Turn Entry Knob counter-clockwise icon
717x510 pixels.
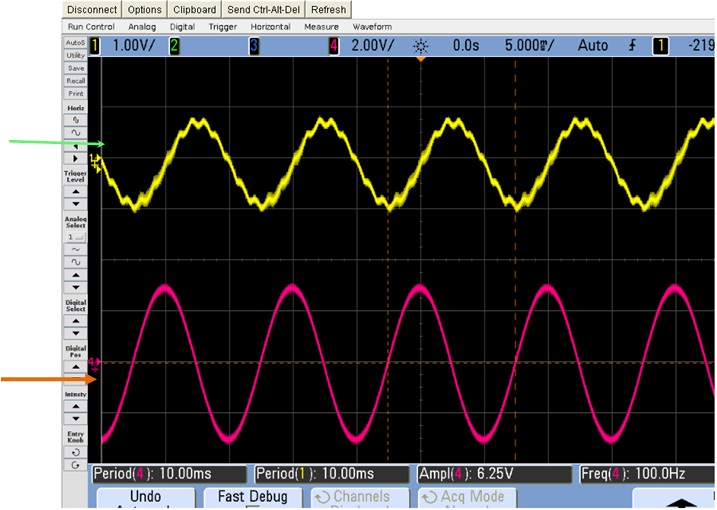[75, 452]
